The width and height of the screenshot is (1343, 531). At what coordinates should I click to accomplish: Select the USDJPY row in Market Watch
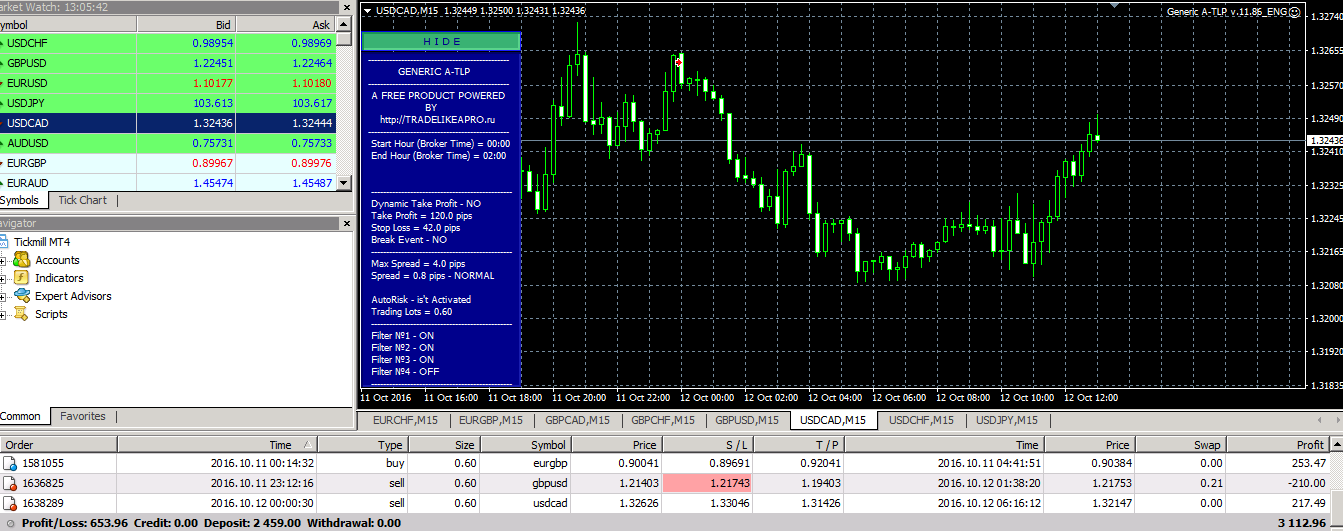pyautogui.click(x=168, y=103)
